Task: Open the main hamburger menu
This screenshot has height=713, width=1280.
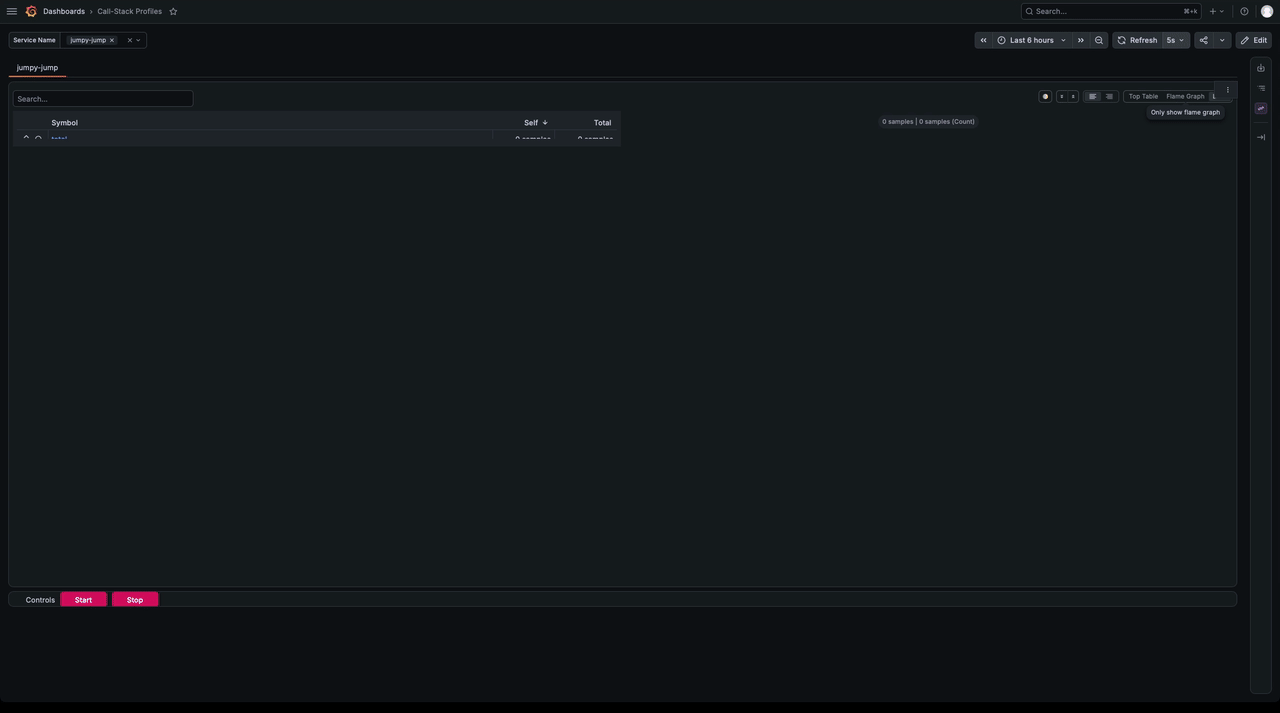Action: [x=12, y=11]
